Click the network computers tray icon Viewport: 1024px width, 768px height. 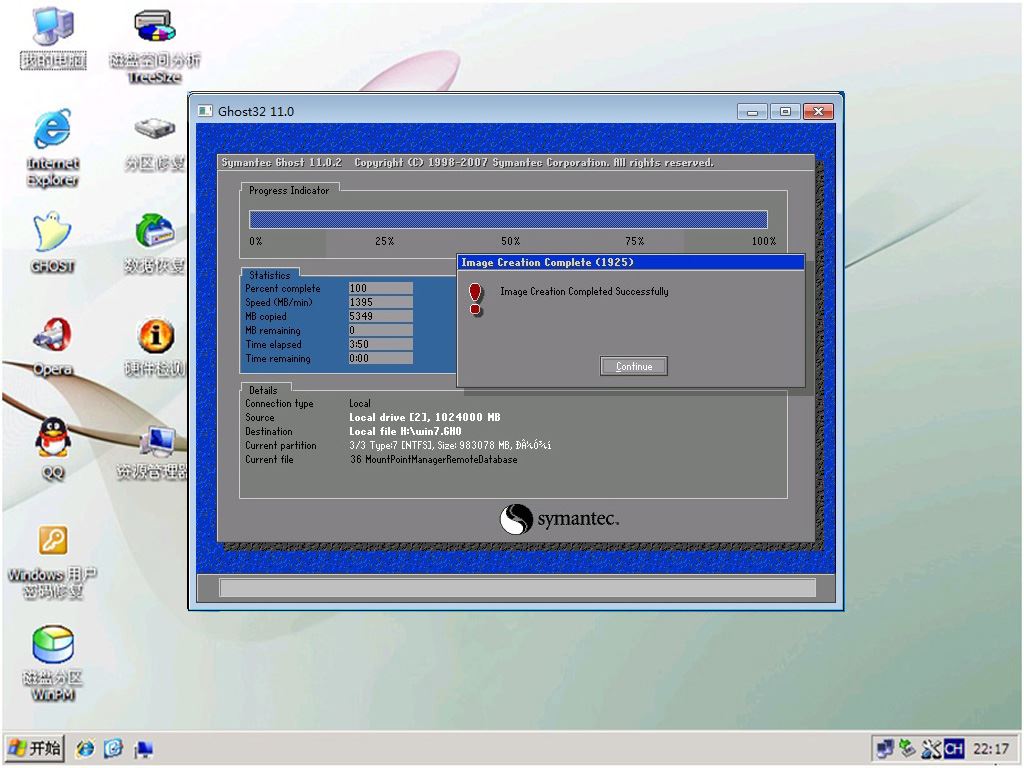click(x=885, y=748)
